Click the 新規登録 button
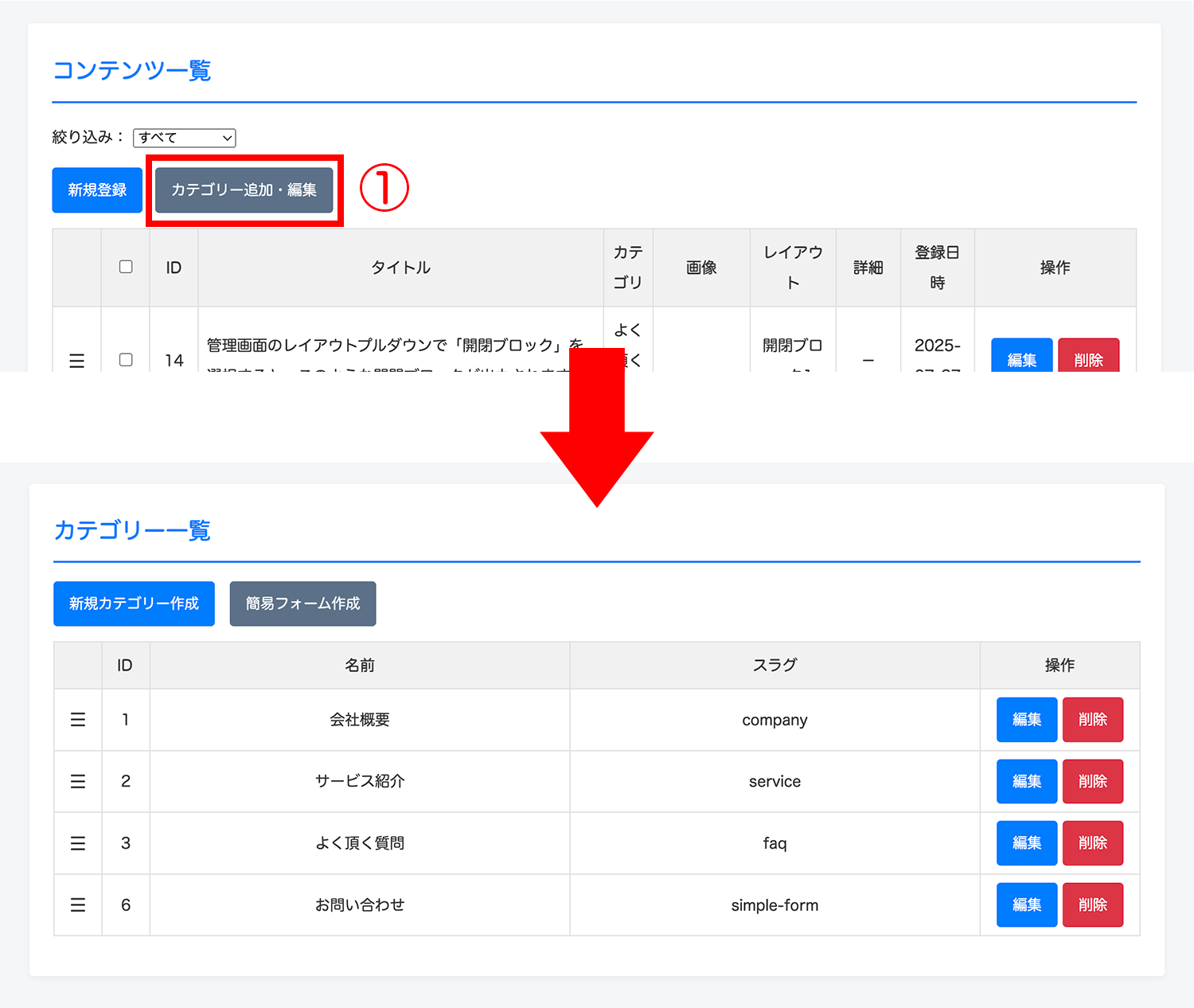Image resolution: width=1194 pixels, height=1008 pixels. pos(97,190)
